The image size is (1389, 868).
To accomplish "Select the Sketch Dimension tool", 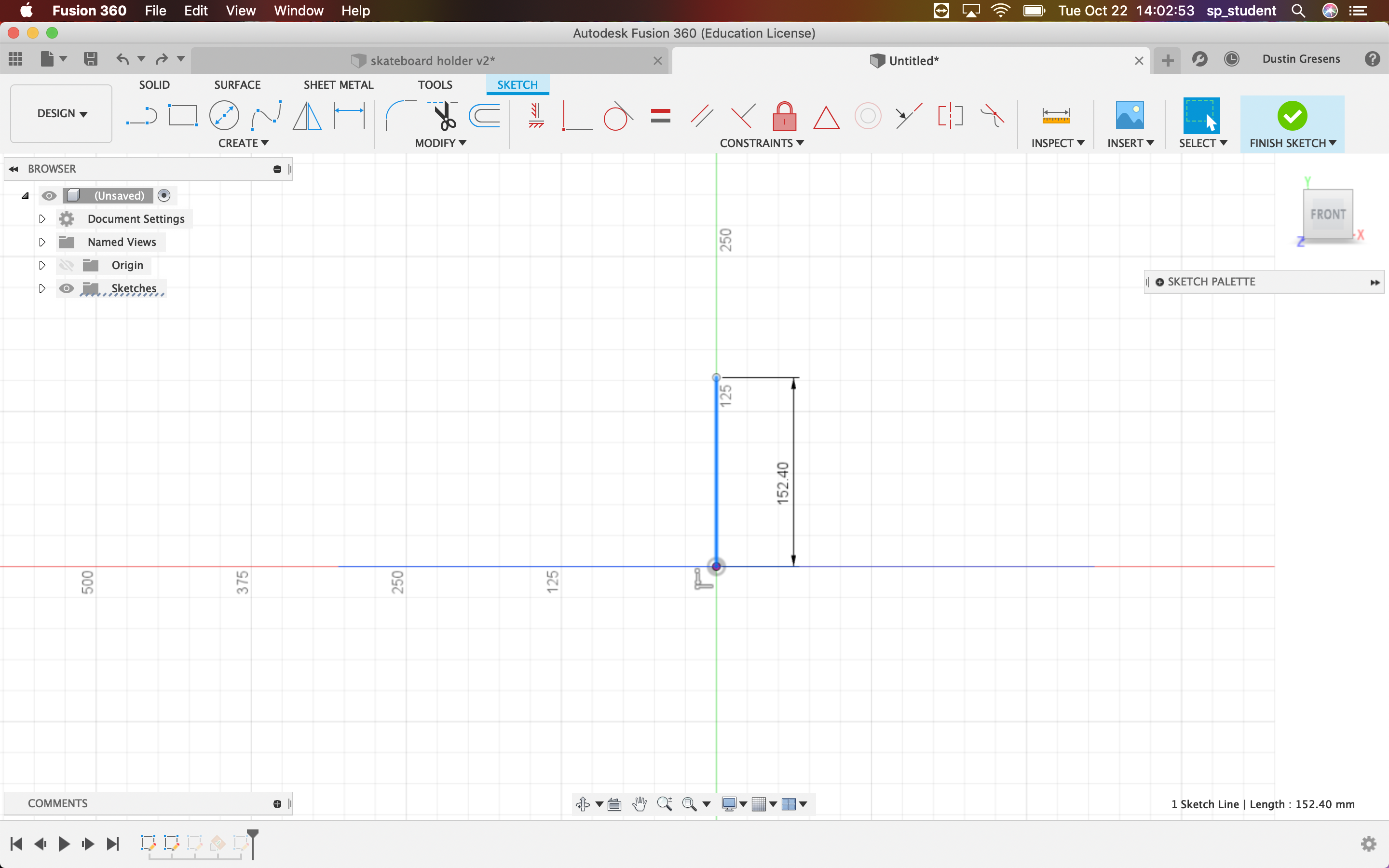I will click(349, 115).
